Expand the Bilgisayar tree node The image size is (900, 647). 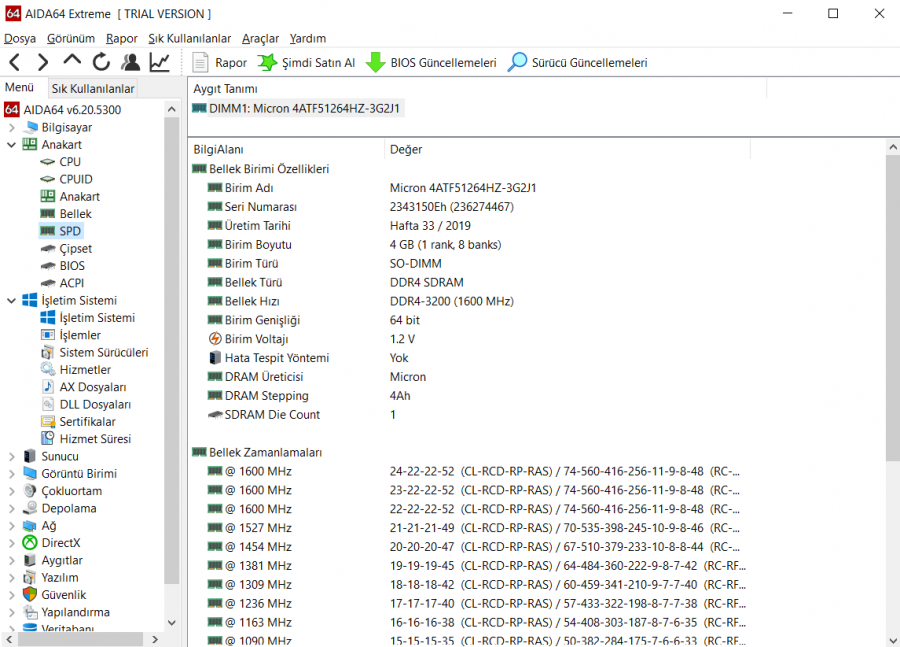(x=11, y=127)
